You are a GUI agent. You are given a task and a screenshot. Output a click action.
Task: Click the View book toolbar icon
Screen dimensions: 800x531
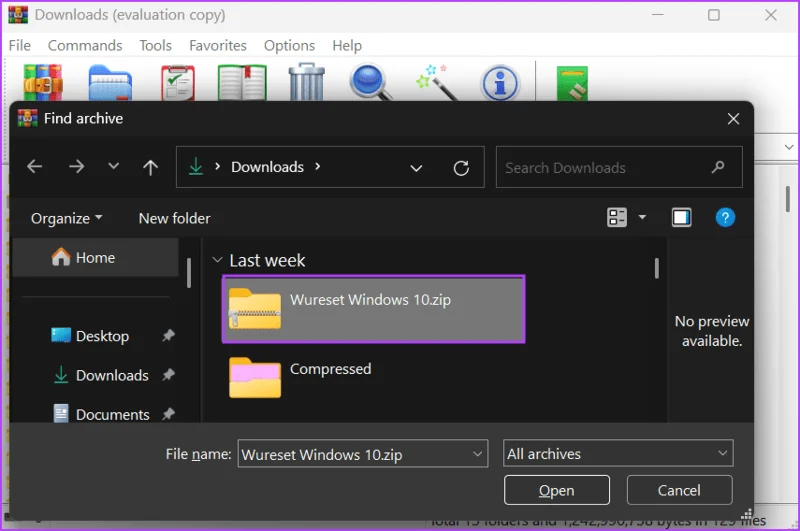pos(242,83)
